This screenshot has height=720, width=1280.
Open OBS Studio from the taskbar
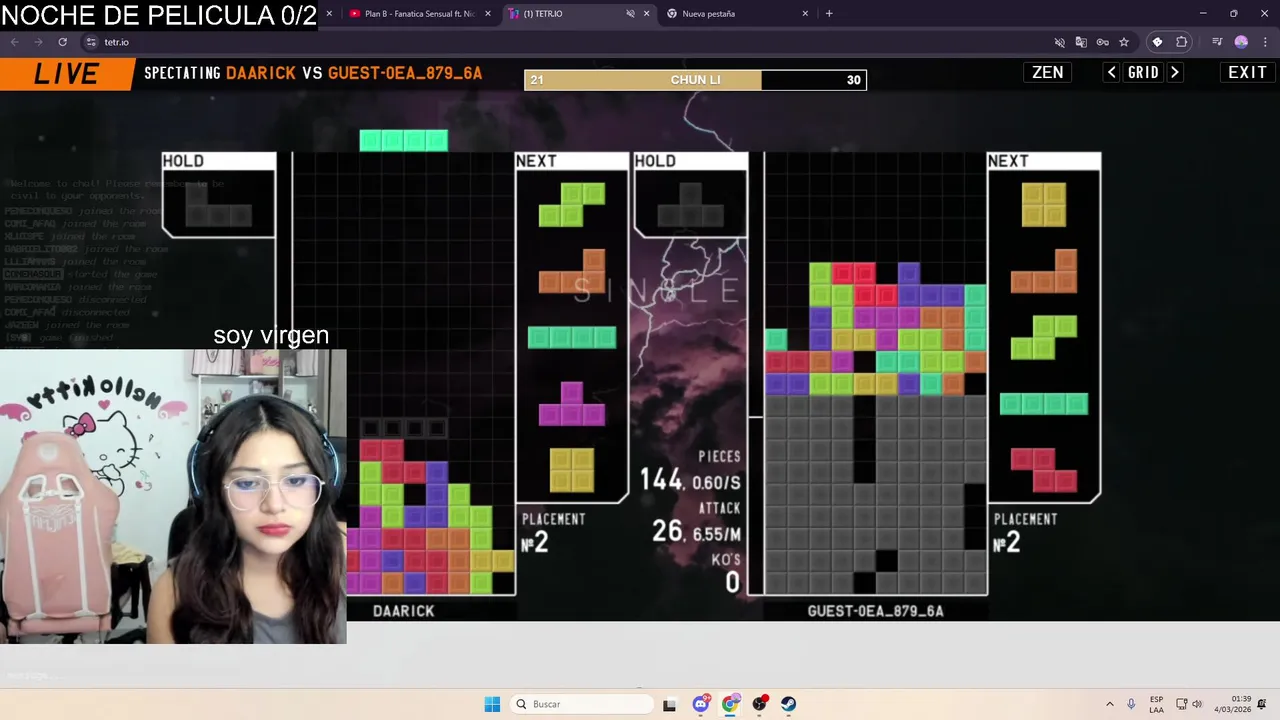click(x=760, y=704)
